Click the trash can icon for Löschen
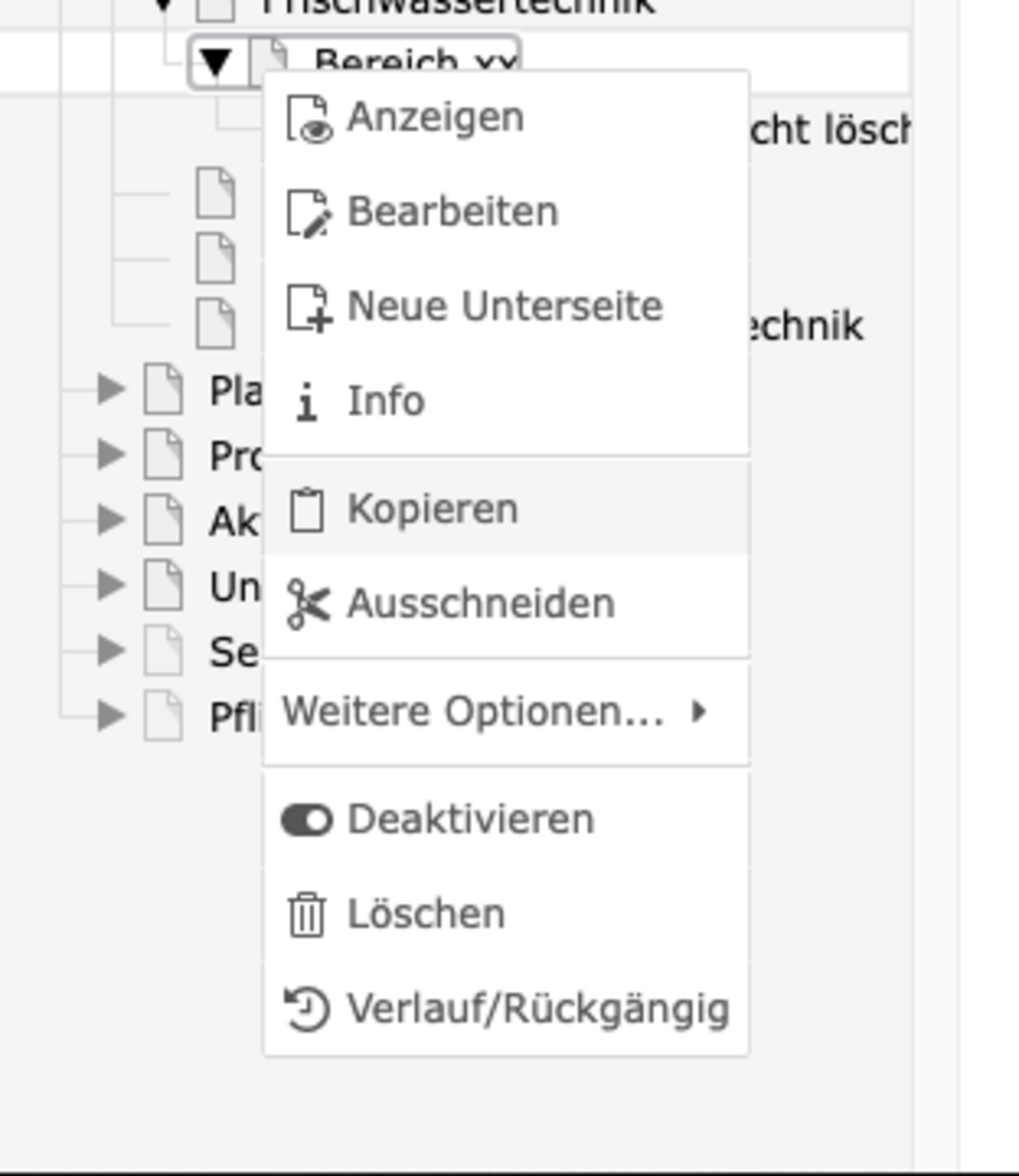The height and width of the screenshot is (1176, 1019). tap(306, 914)
